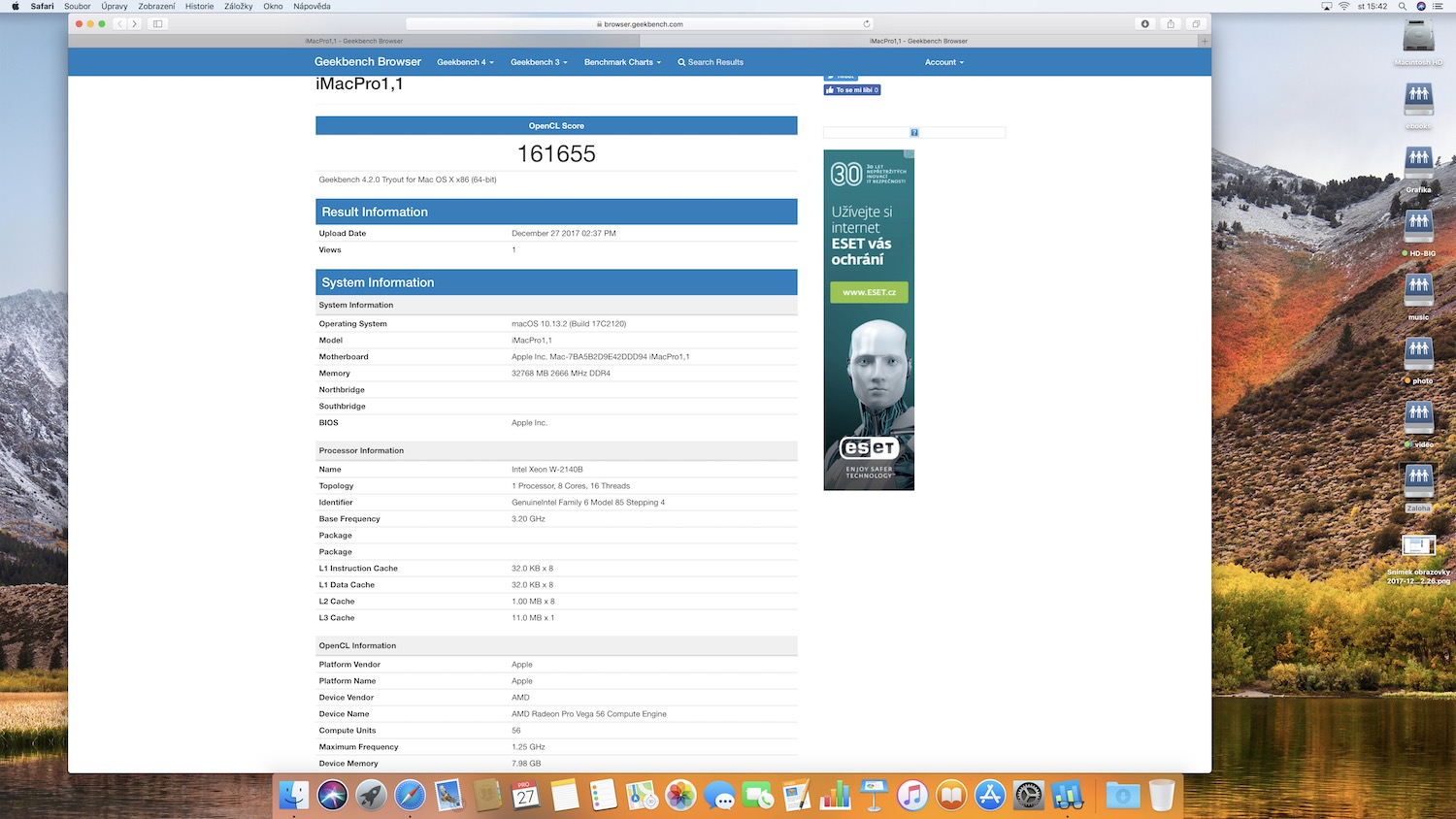Select the Zaloha network volume

coord(1418,488)
